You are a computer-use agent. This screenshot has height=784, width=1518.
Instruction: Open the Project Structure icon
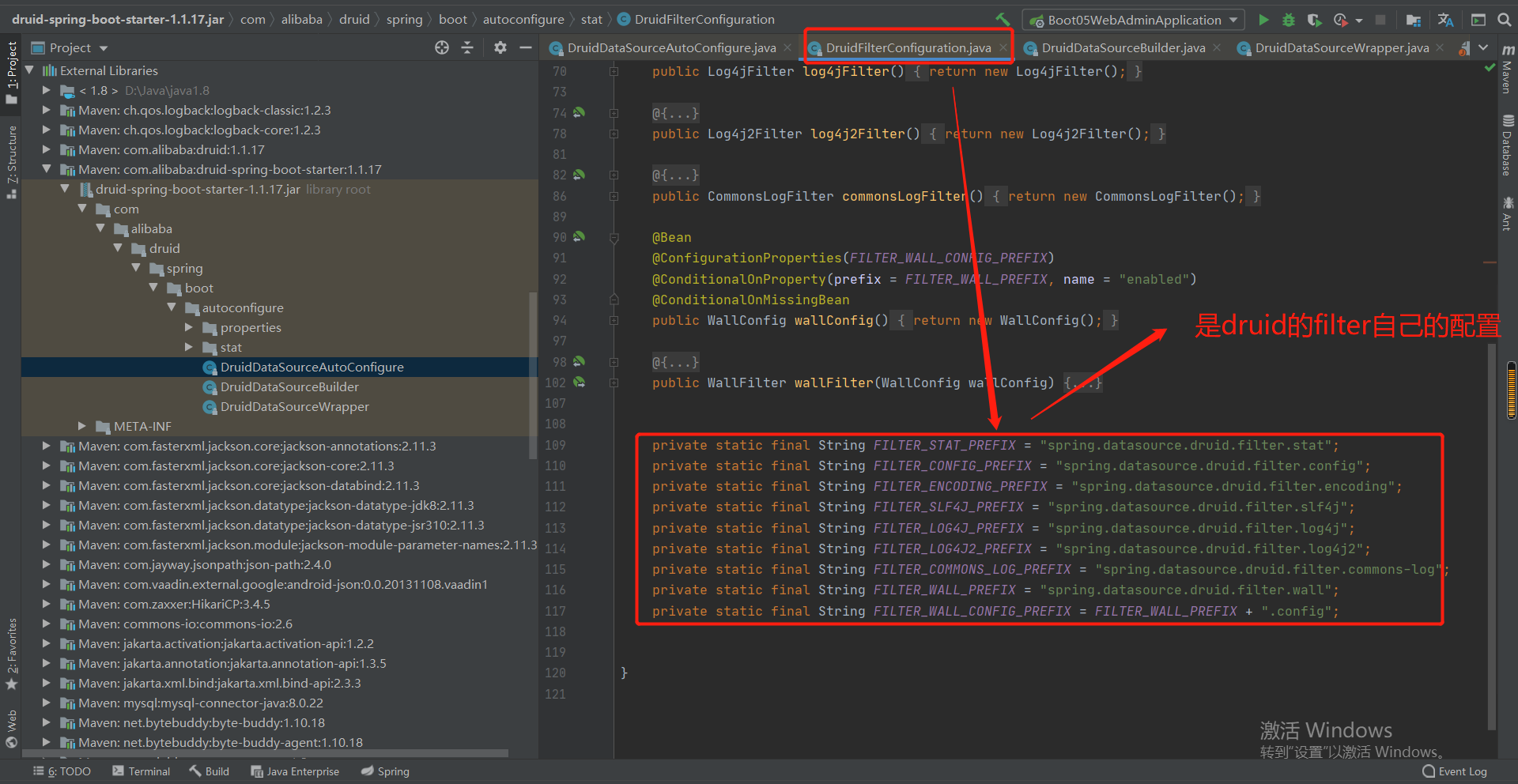pyautogui.click(x=1414, y=20)
